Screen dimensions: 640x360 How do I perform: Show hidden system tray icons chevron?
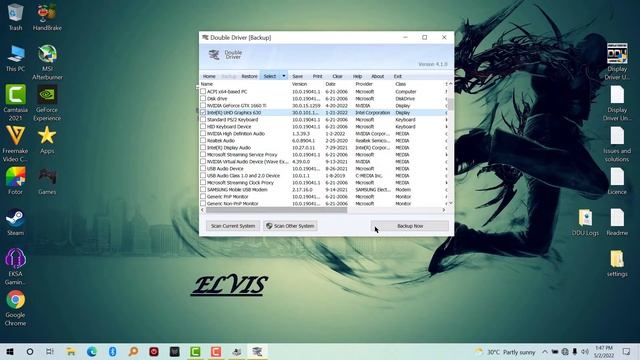[x=544, y=351]
